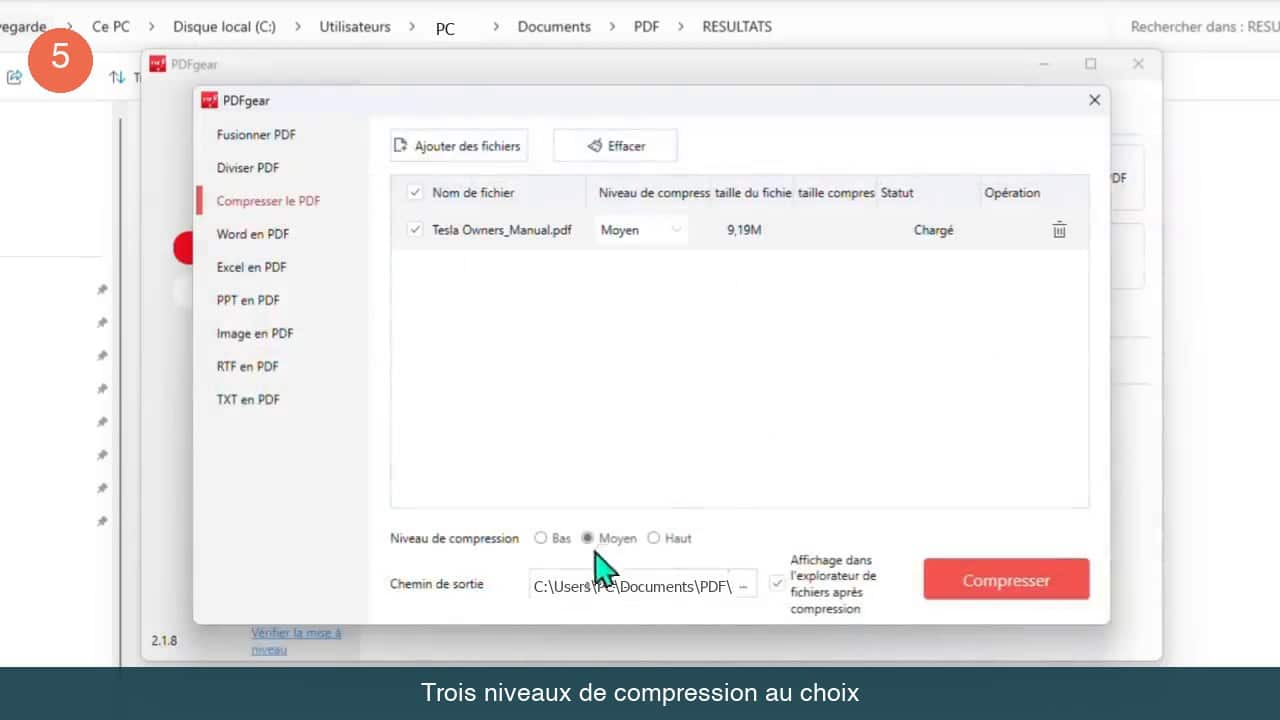Expand breadcrumb chevron after Documents
1280x720 pixels.
pyautogui.click(x=612, y=27)
